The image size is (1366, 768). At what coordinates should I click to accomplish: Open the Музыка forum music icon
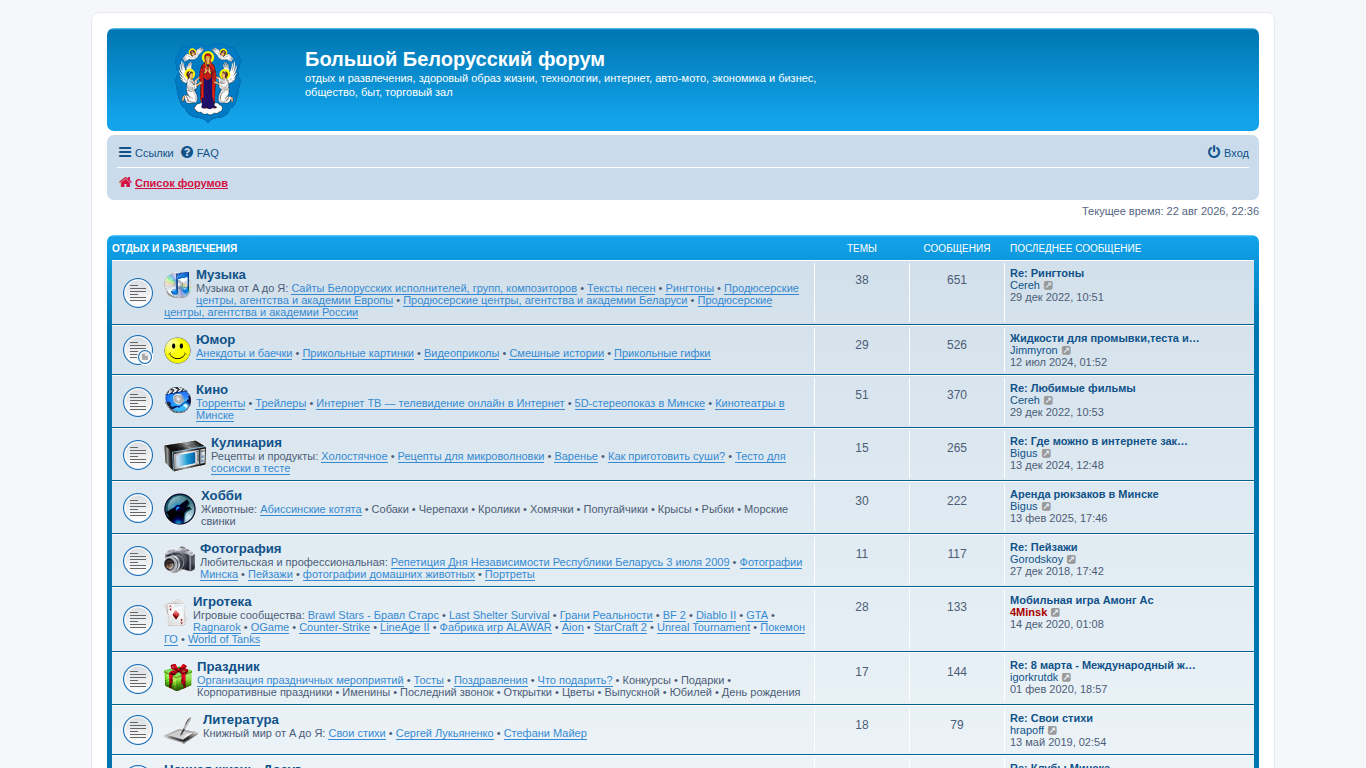click(177, 285)
